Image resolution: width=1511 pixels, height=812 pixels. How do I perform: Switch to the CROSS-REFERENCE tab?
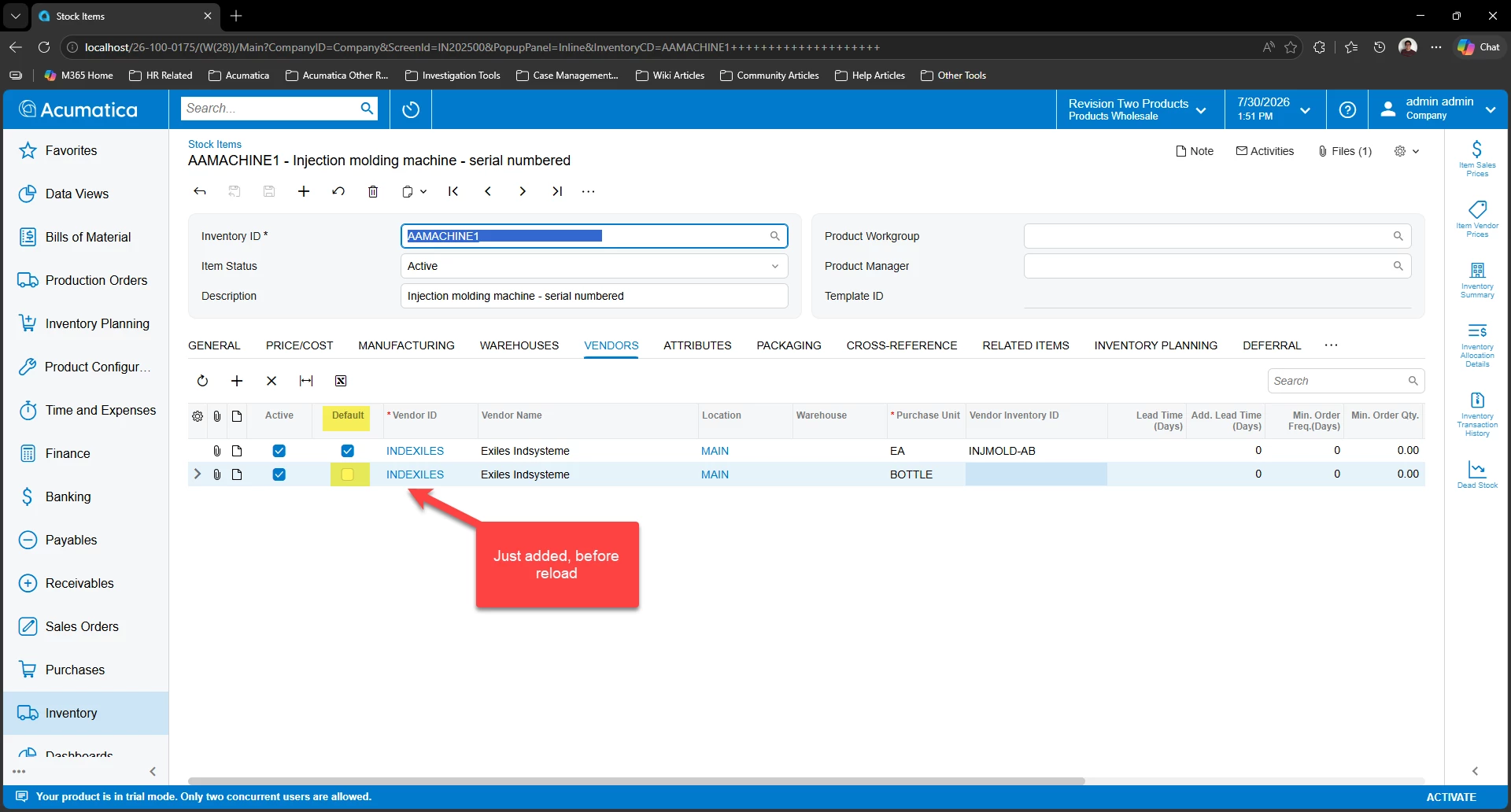[x=902, y=345]
